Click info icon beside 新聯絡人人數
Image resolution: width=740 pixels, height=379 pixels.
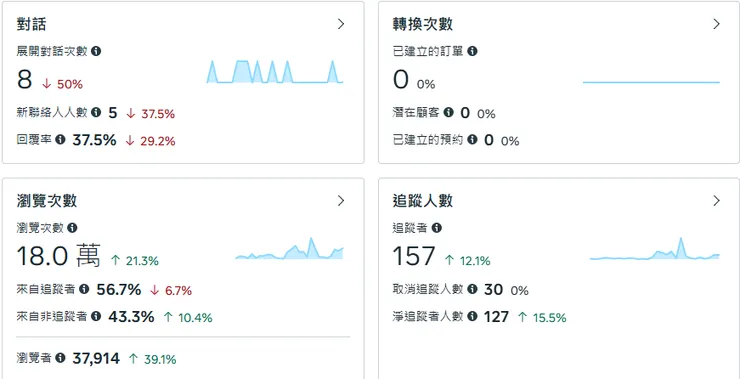pyautogui.click(x=96, y=112)
